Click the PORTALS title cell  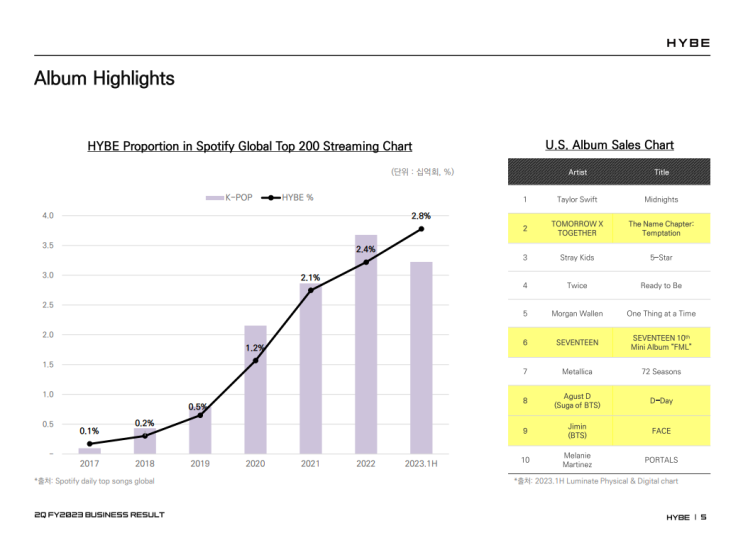(661, 460)
